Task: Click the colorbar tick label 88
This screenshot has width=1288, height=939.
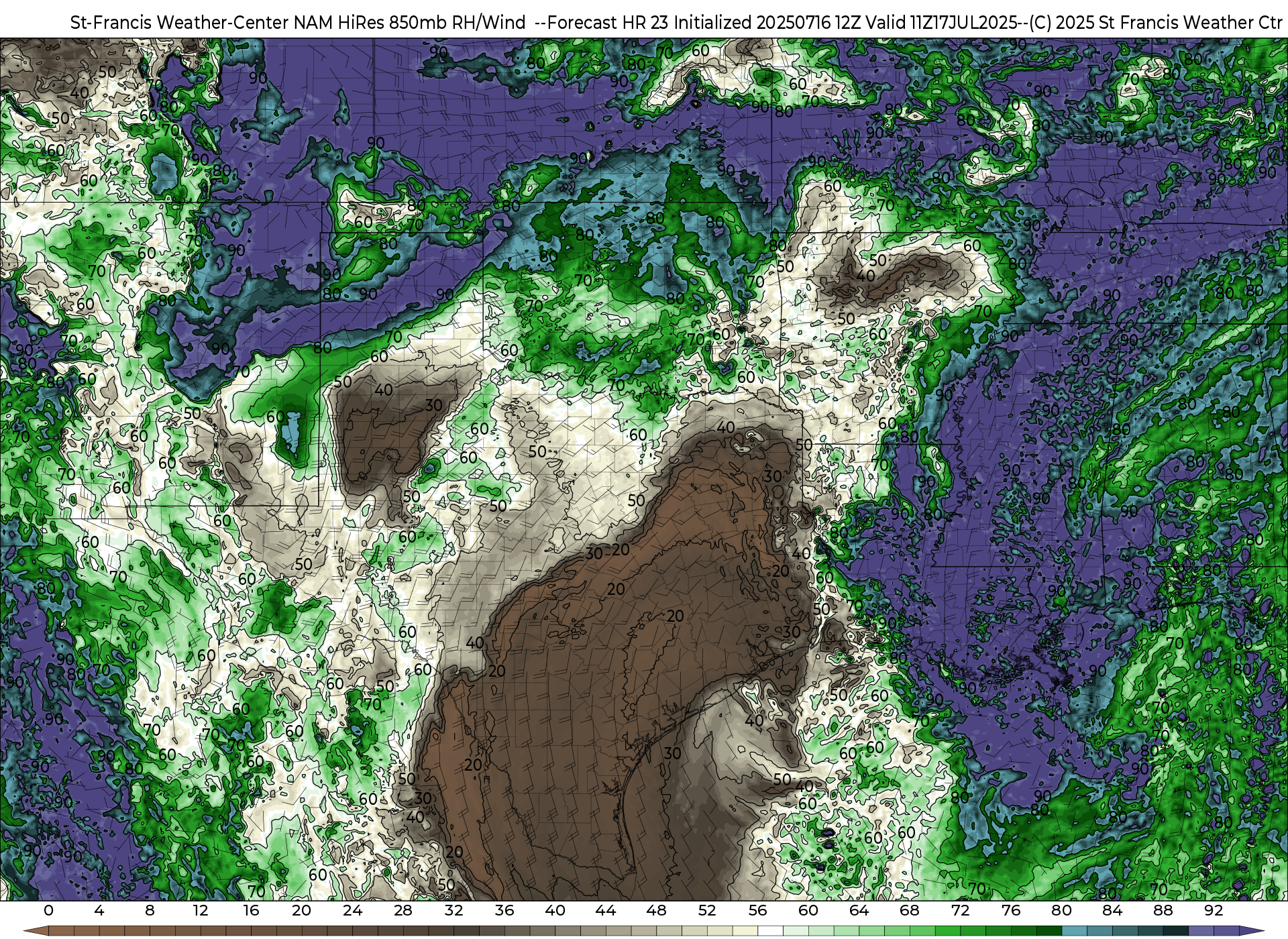Action: coord(1163,910)
